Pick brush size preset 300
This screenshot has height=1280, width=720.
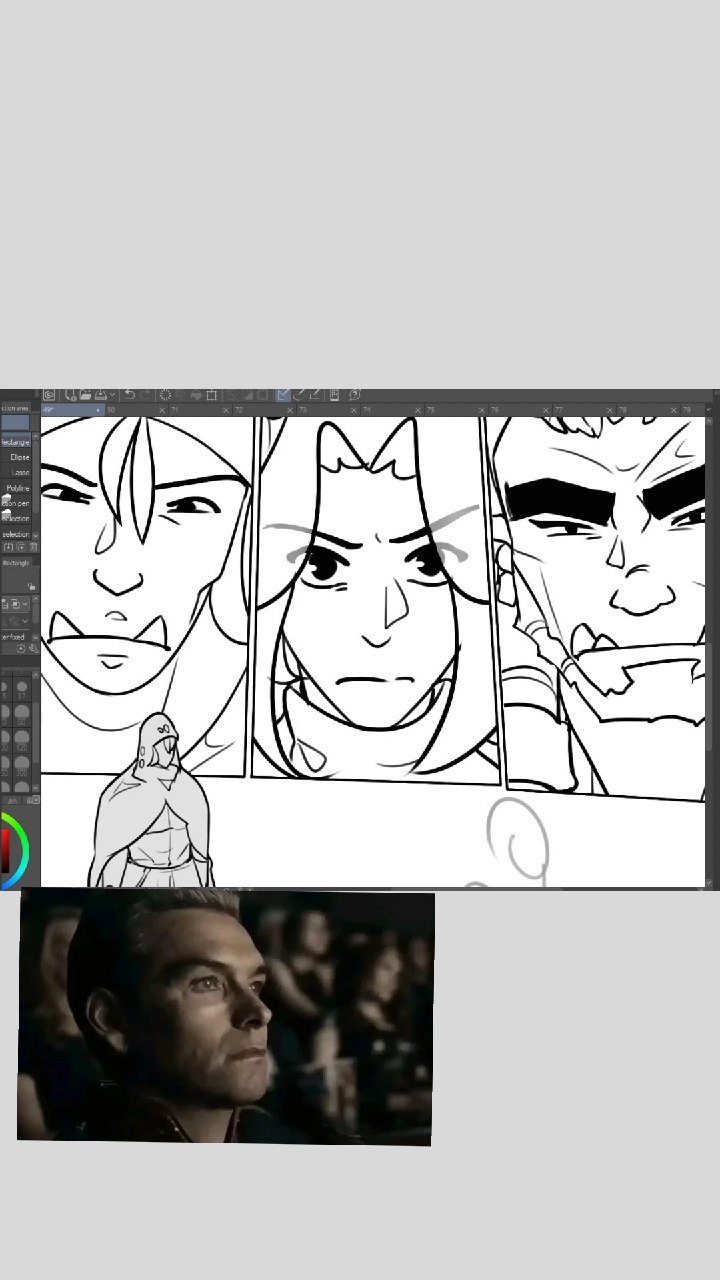click(22, 766)
